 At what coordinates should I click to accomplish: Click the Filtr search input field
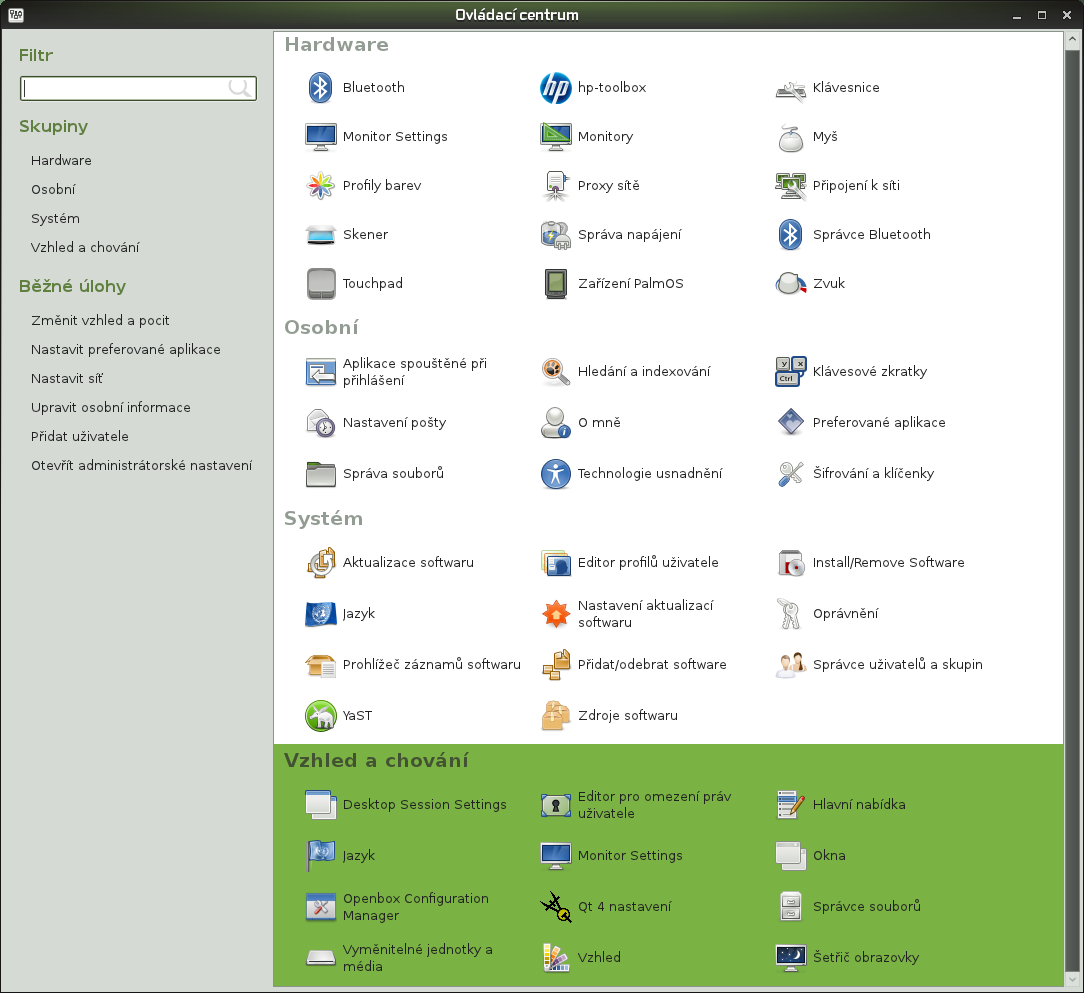click(x=138, y=89)
